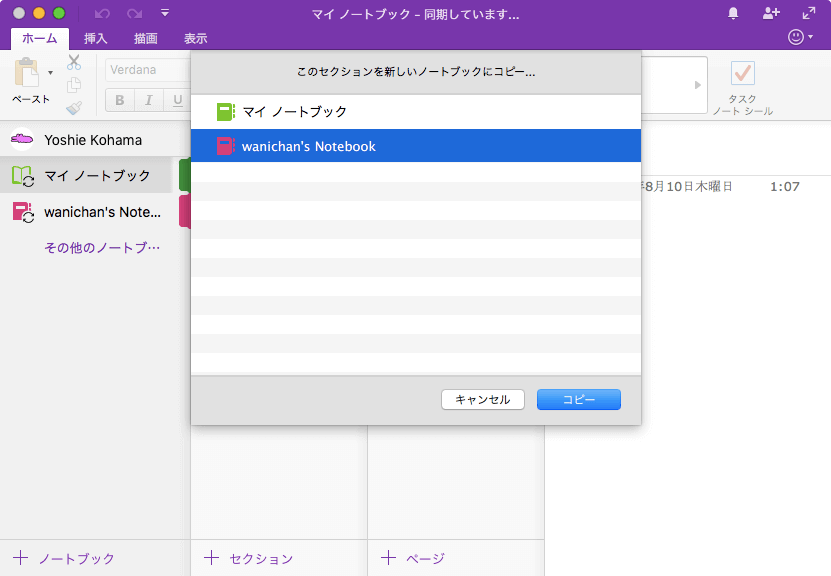The width and height of the screenshot is (831, 576).
Task: Select wanichan's Note... in the sidebar
Action: 86,212
